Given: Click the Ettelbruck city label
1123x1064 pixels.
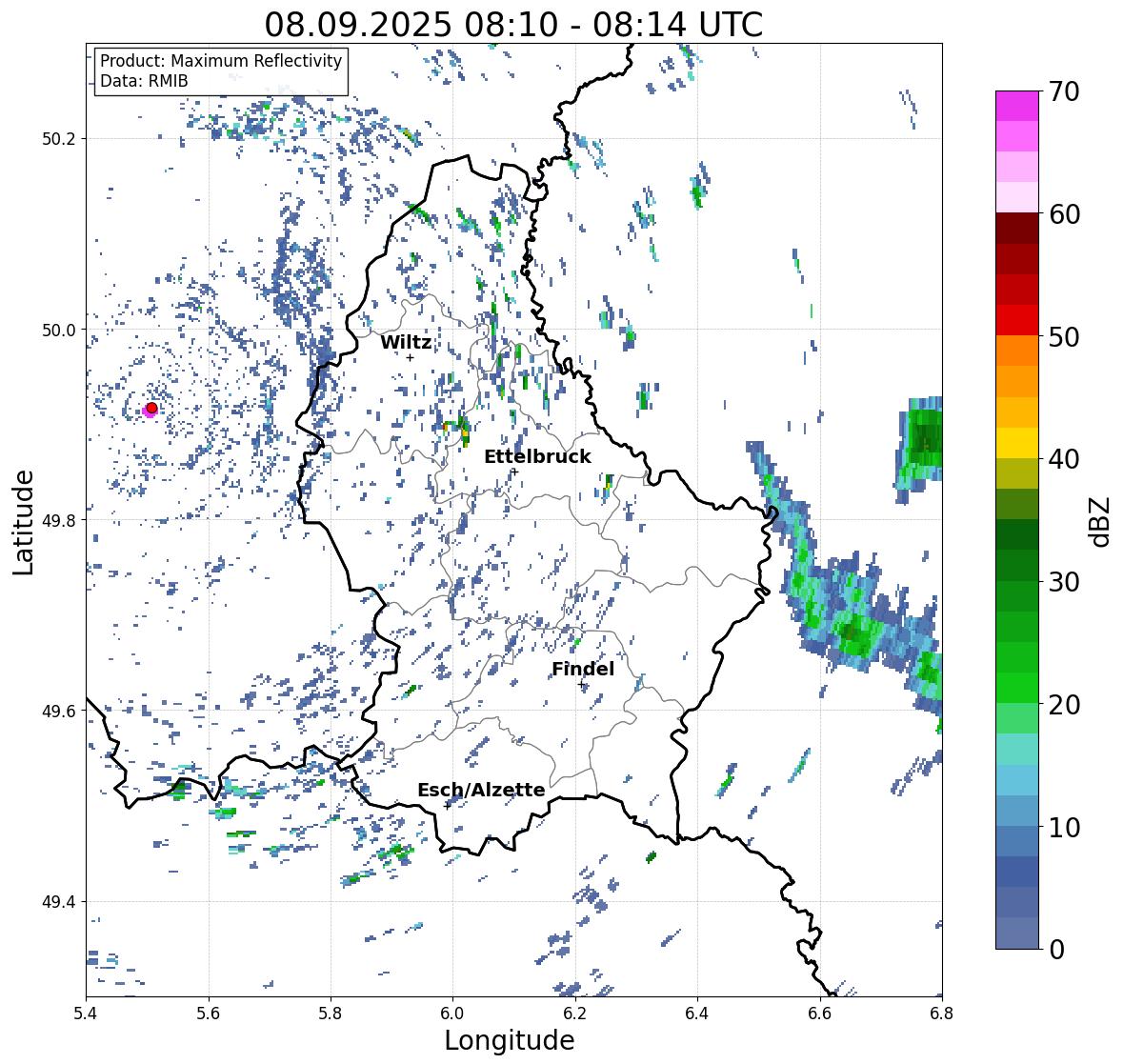Looking at the screenshot, I should click(537, 456).
